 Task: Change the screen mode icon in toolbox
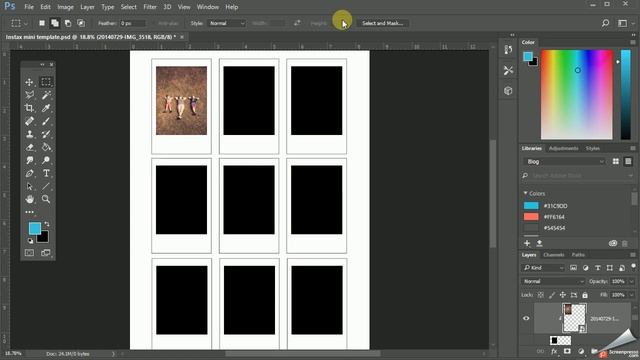pyautogui.click(x=46, y=253)
